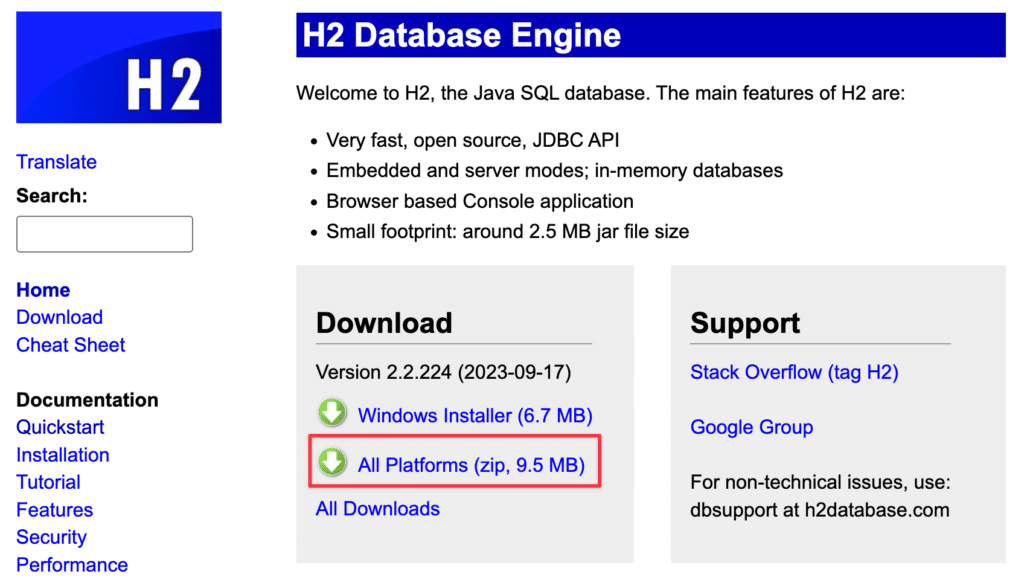Download the All Platforms zip file

[x=471, y=465]
